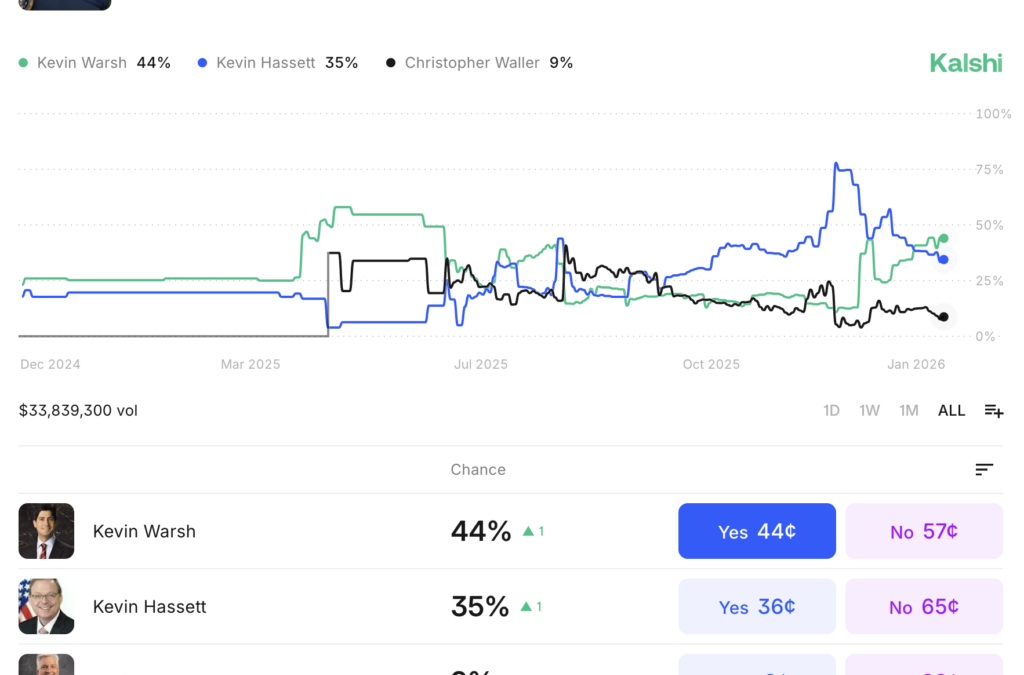Click the green up arrow beside 44%
The image size is (1024, 675).
click(528, 531)
